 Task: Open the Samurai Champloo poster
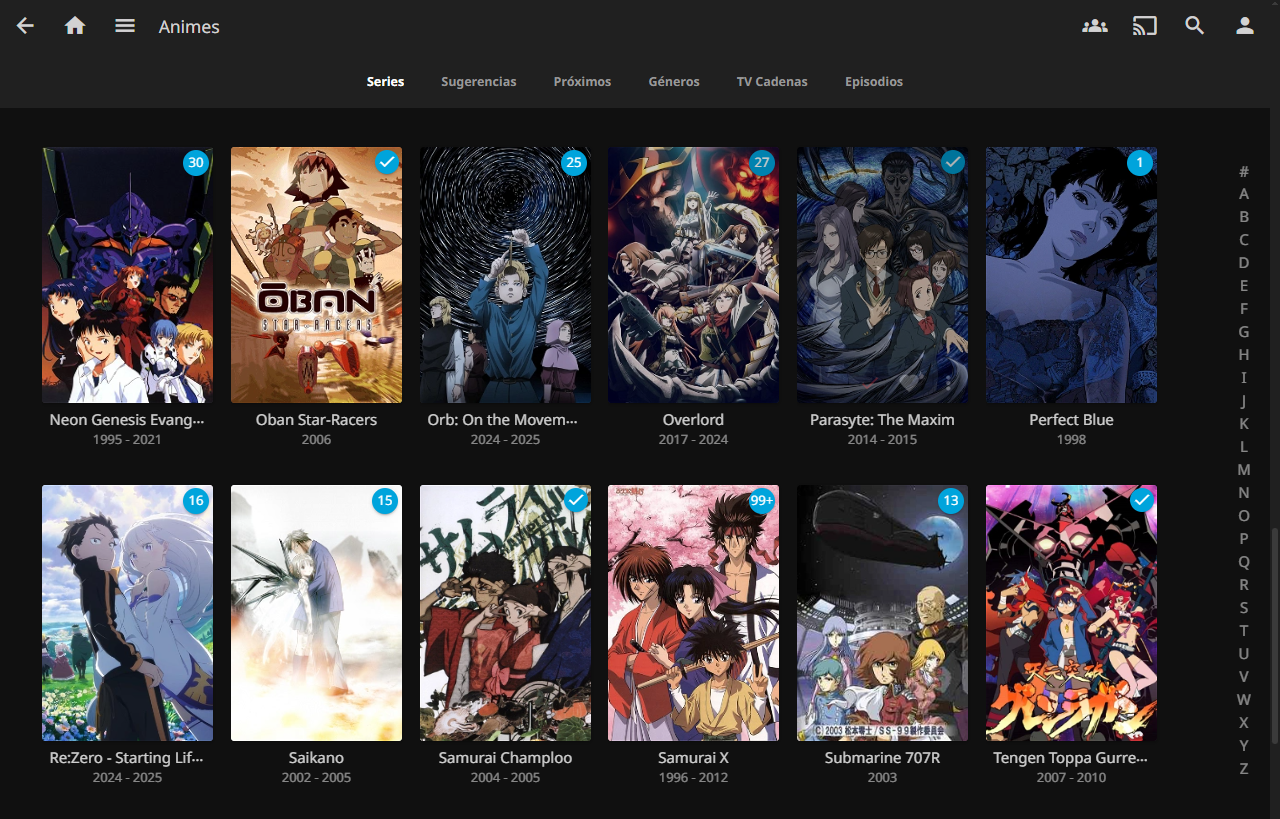click(x=505, y=613)
